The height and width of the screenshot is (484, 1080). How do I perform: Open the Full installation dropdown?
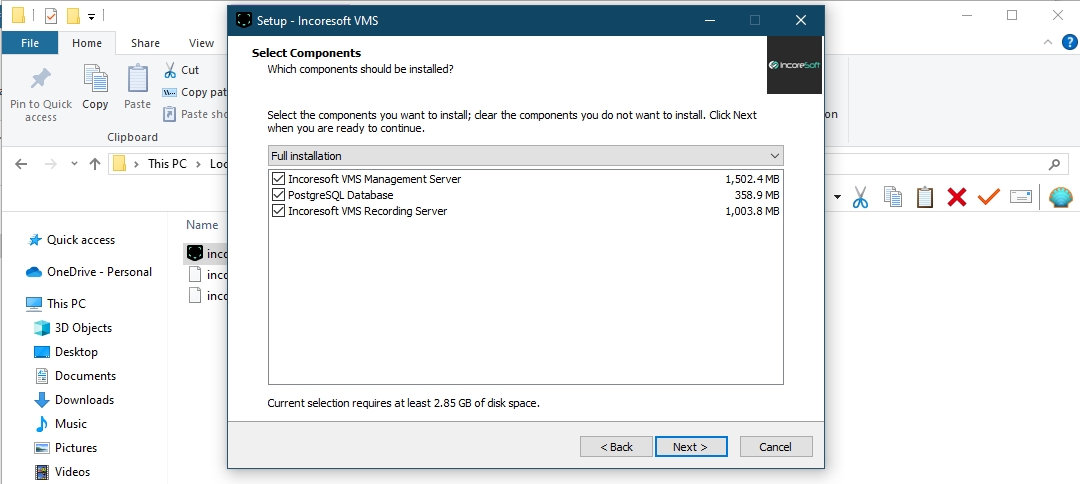(526, 156)
